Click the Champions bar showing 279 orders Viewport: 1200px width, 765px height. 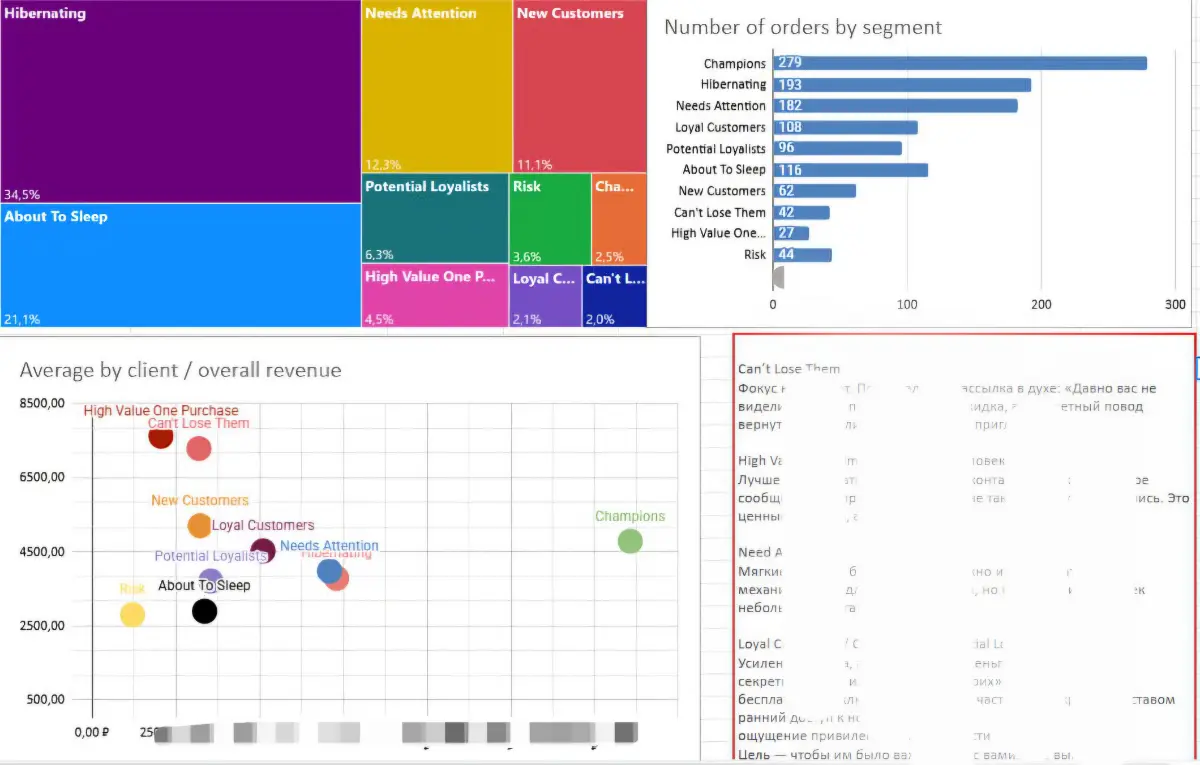click(960, 63)
